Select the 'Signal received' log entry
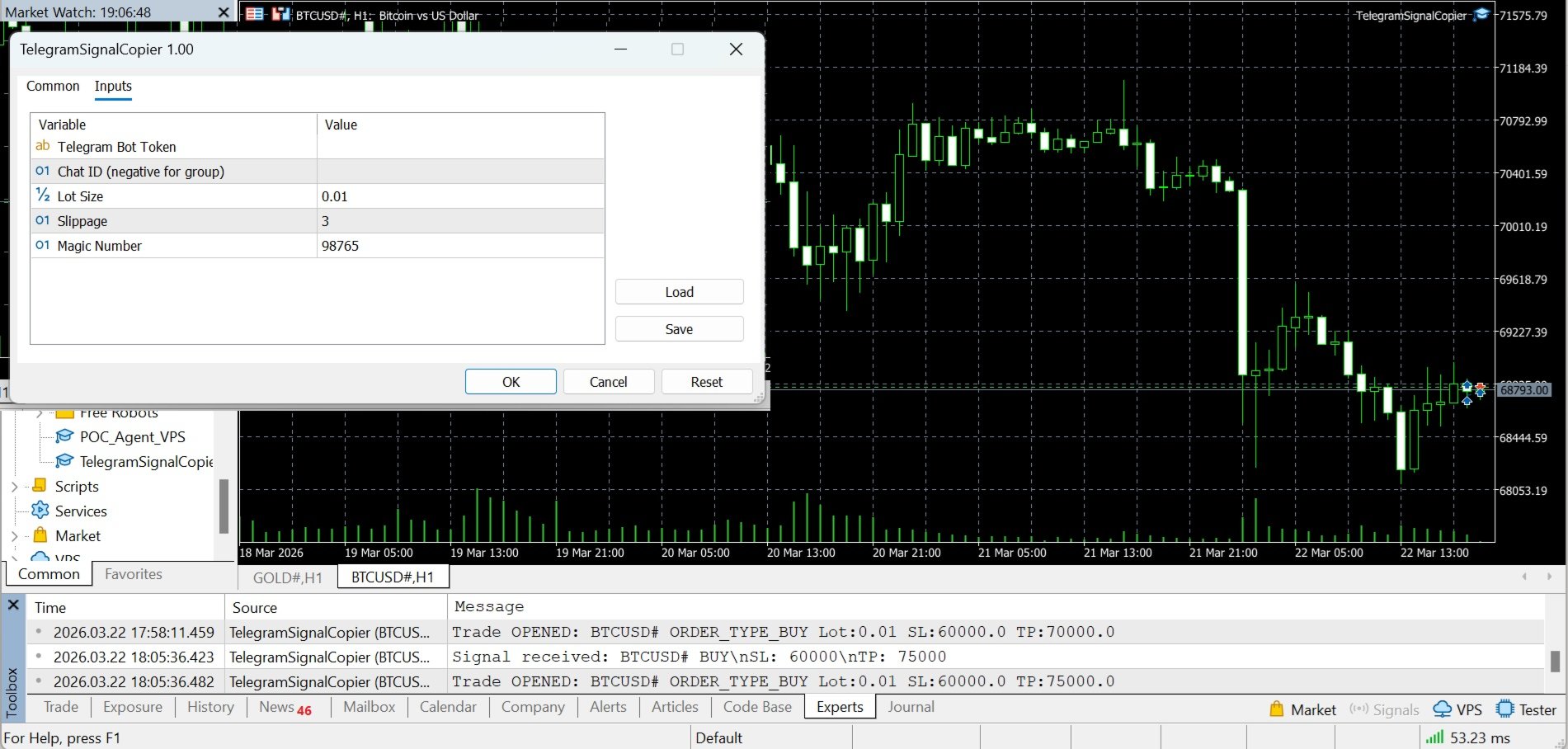Image resolution: width=1568 pixels, height=749 pixels. (x=785, y=657)
